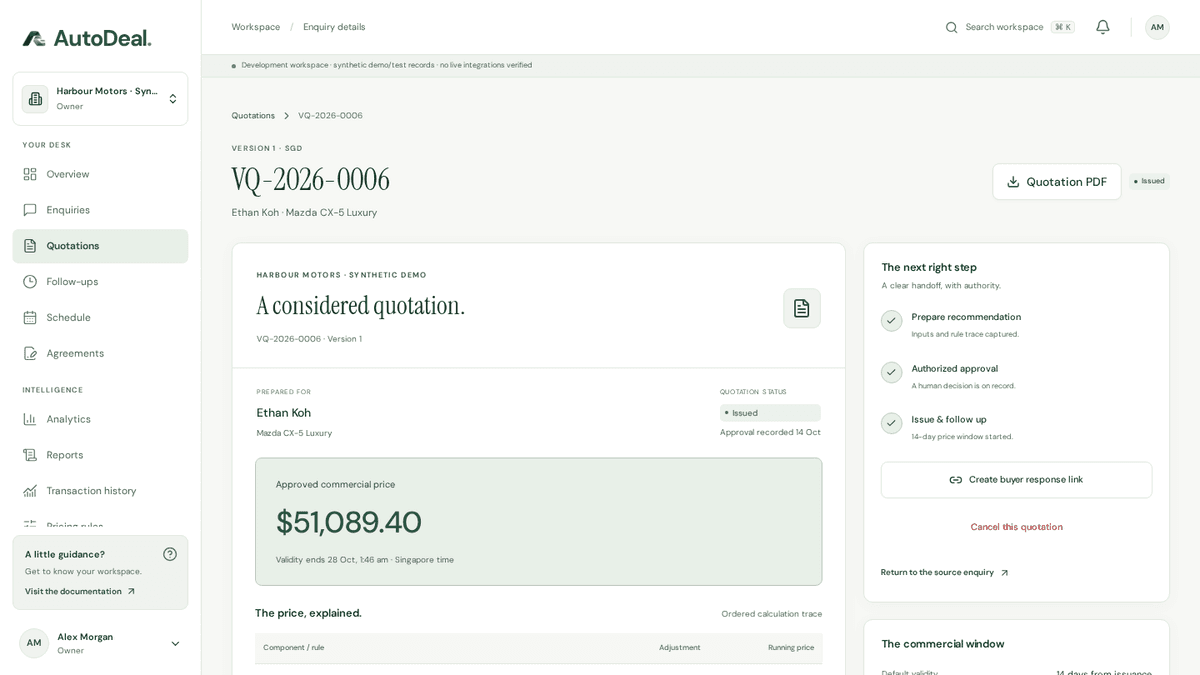Image resolution: width=1200 pixels, height=675 pixels.
Task: Click the Harbour Motors building icon
Action: (x=35, y=99)
